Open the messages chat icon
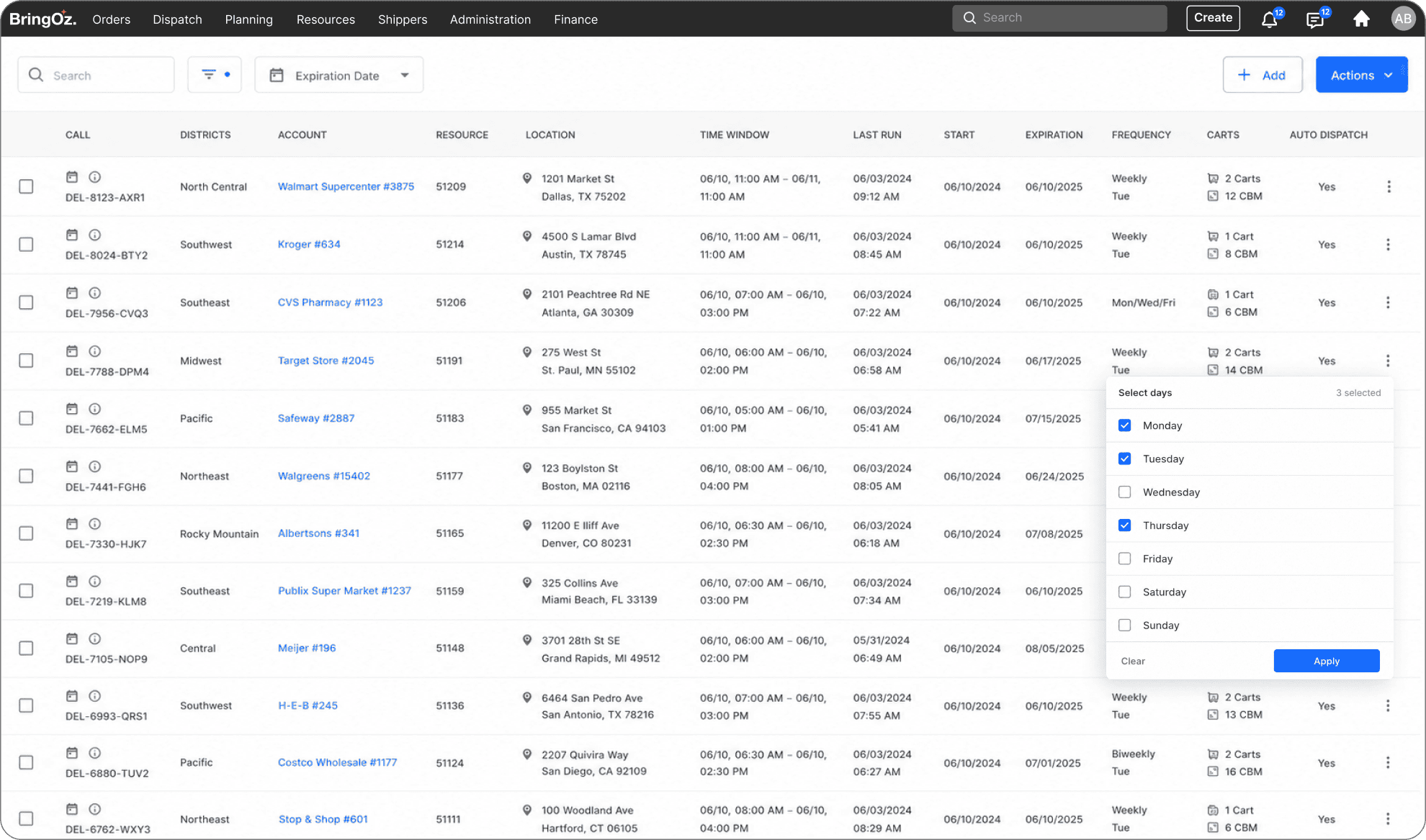1426x840 pixels. point(1315,19)
